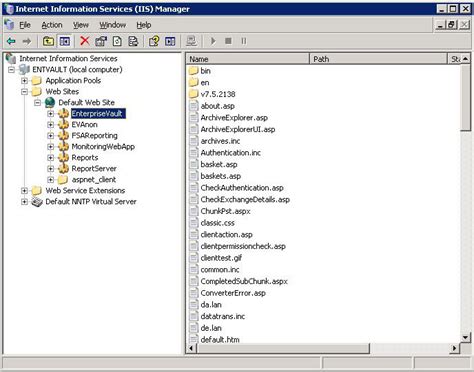Open the View menu
474x372 pixels.
point(81,25)
